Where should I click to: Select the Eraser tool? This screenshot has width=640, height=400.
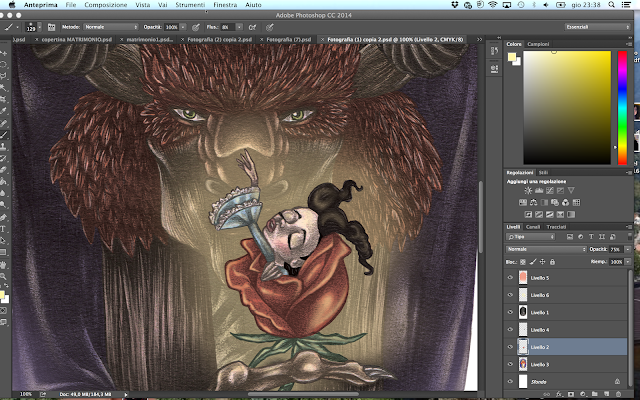coord(3,169)
